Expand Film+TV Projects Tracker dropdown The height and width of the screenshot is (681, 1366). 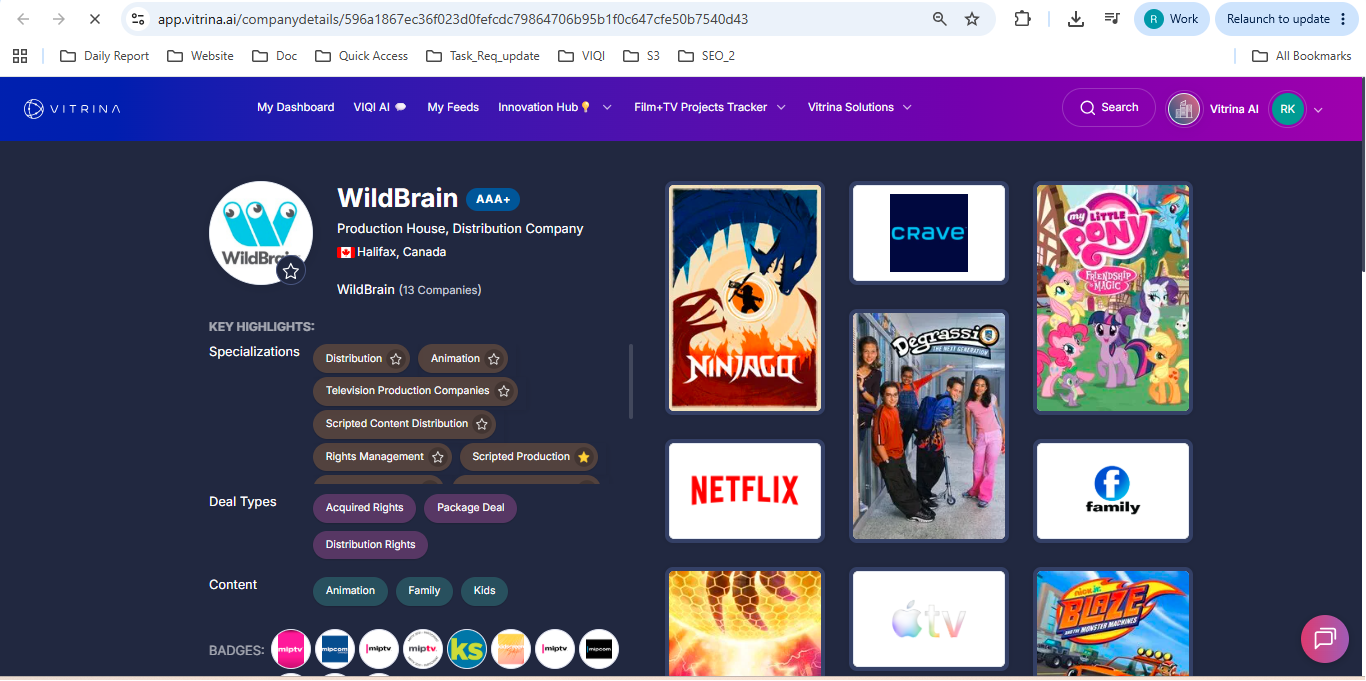tap(781, 108)
